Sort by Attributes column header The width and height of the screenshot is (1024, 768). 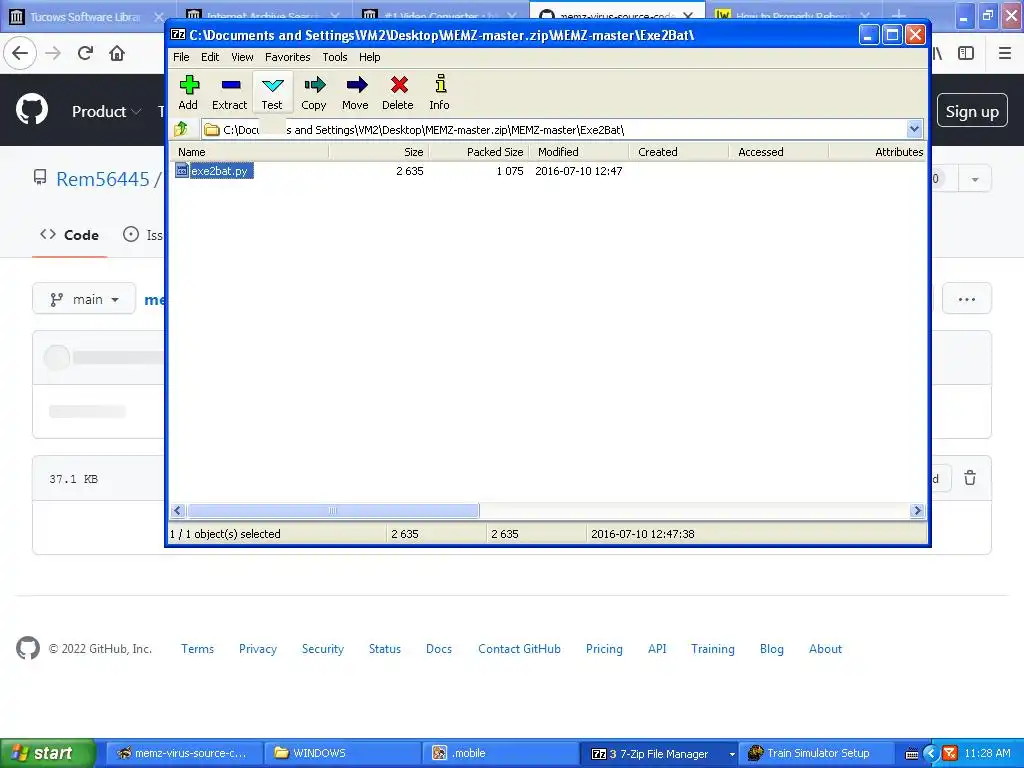click(877, 152)
